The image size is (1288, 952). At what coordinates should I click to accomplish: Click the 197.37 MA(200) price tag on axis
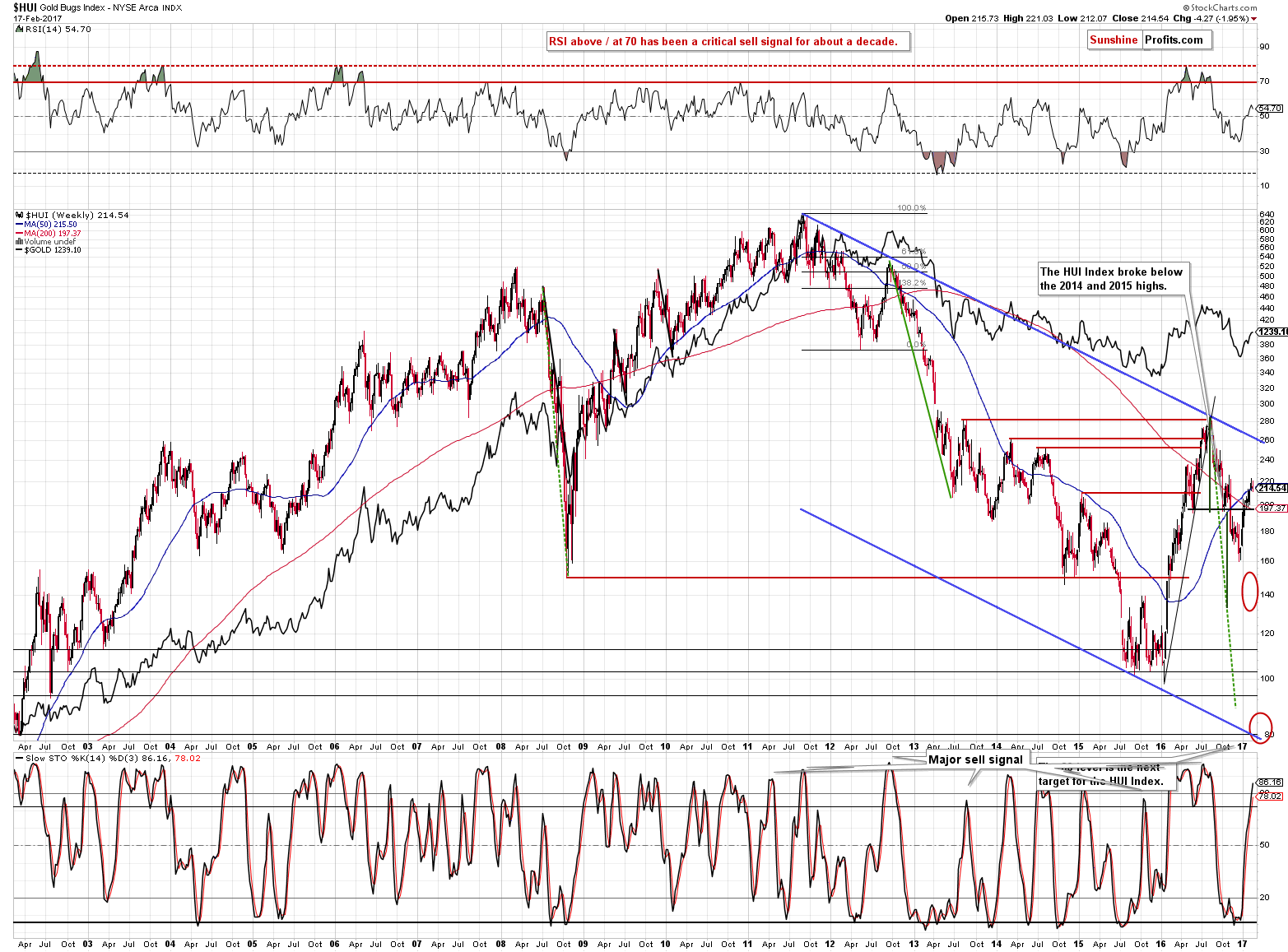[1272, 509]
